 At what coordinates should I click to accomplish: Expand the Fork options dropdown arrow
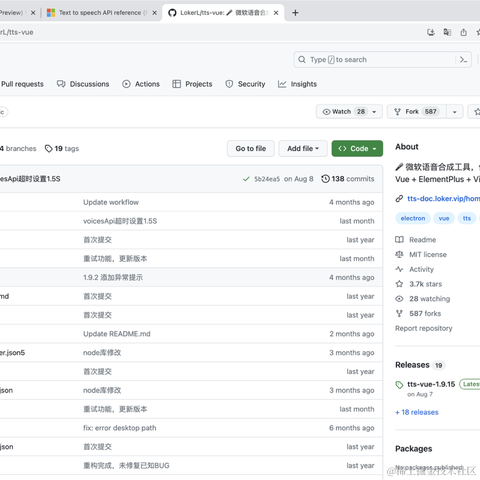(455, 112)
